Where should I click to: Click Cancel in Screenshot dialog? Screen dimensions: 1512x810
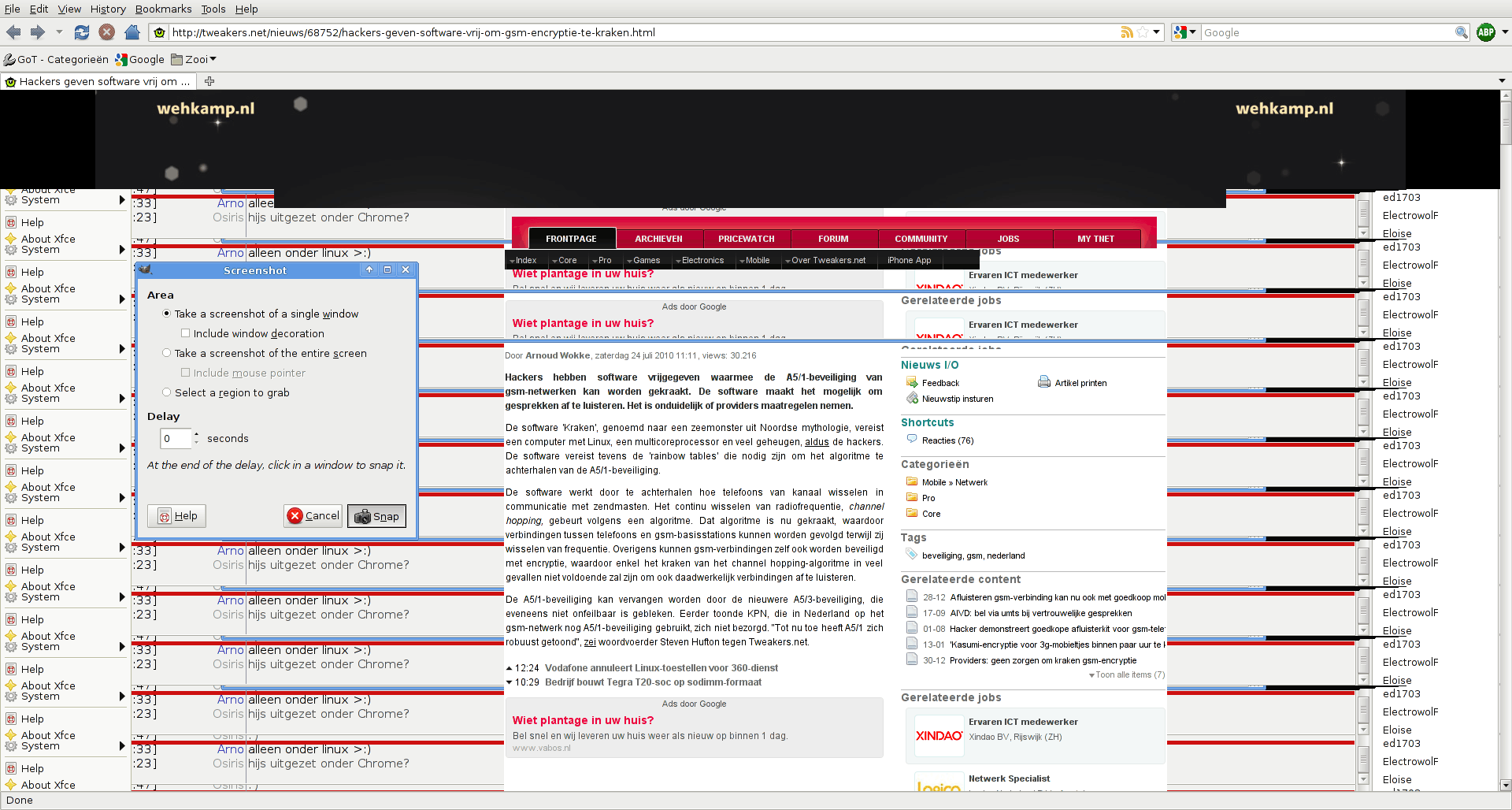pos(313,515)
